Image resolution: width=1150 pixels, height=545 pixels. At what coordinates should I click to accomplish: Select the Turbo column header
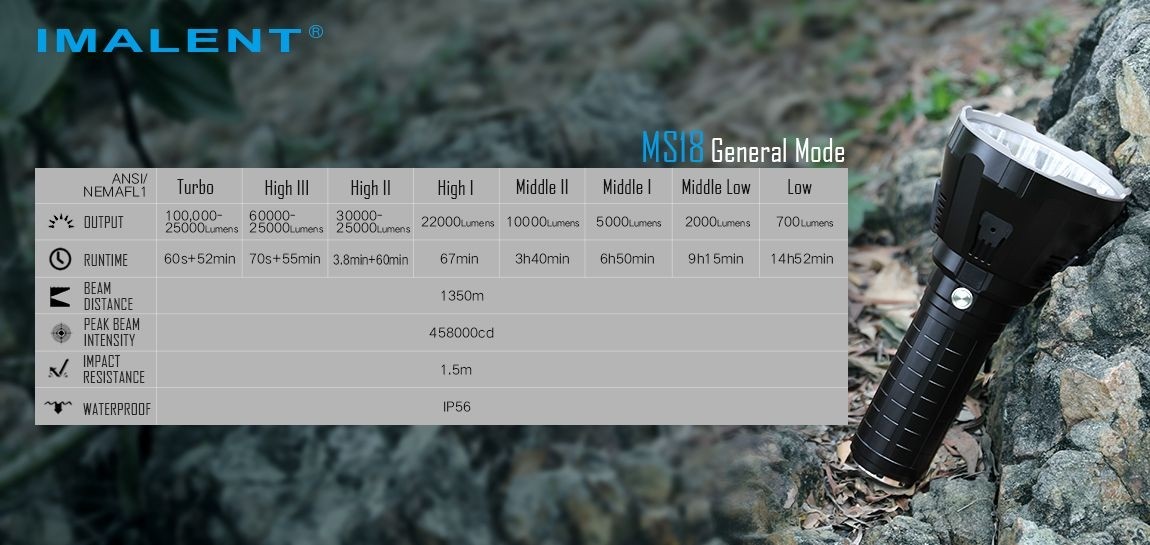tap(195, 187)
